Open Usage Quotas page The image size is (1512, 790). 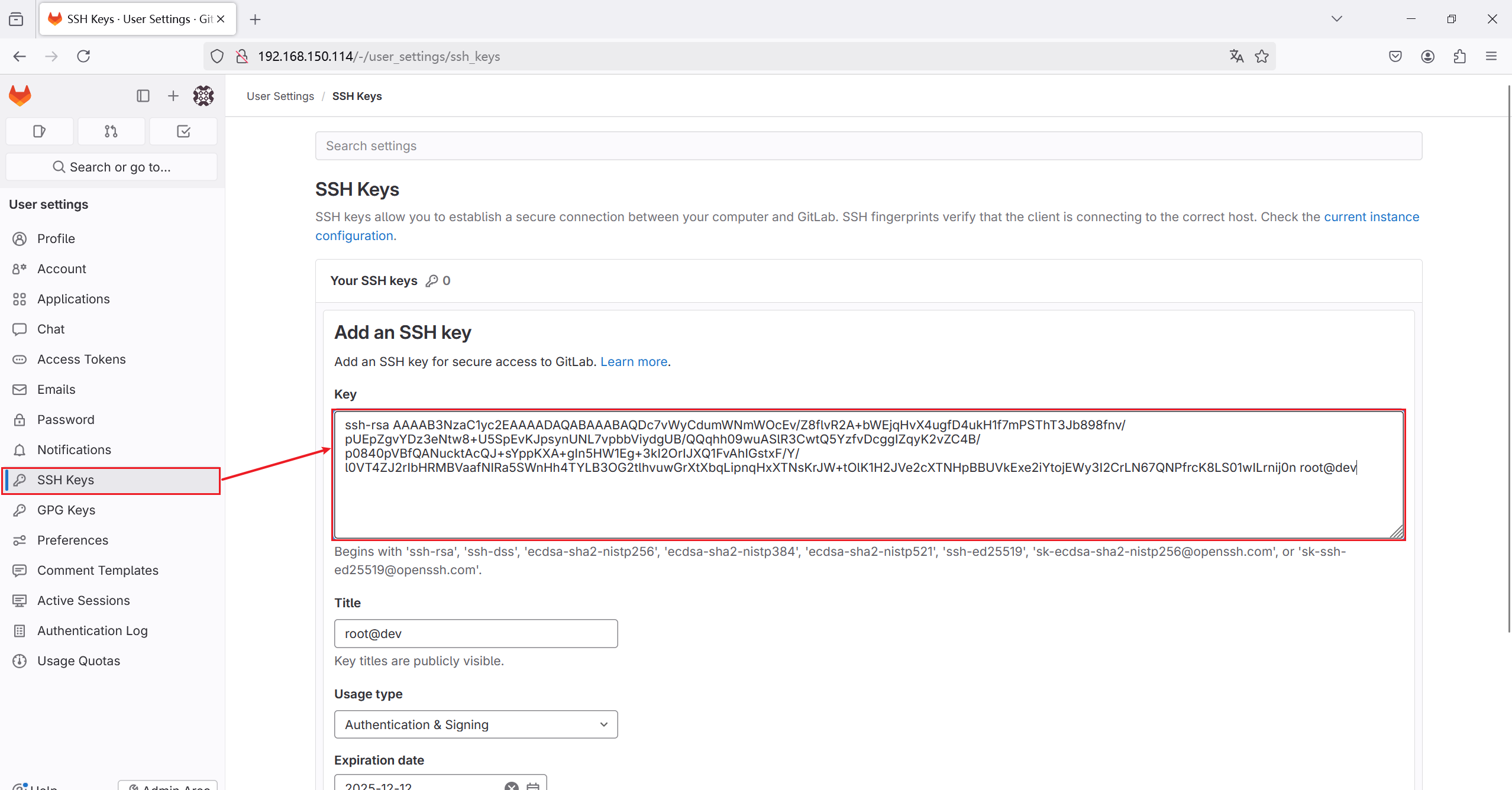click(111, 661)
